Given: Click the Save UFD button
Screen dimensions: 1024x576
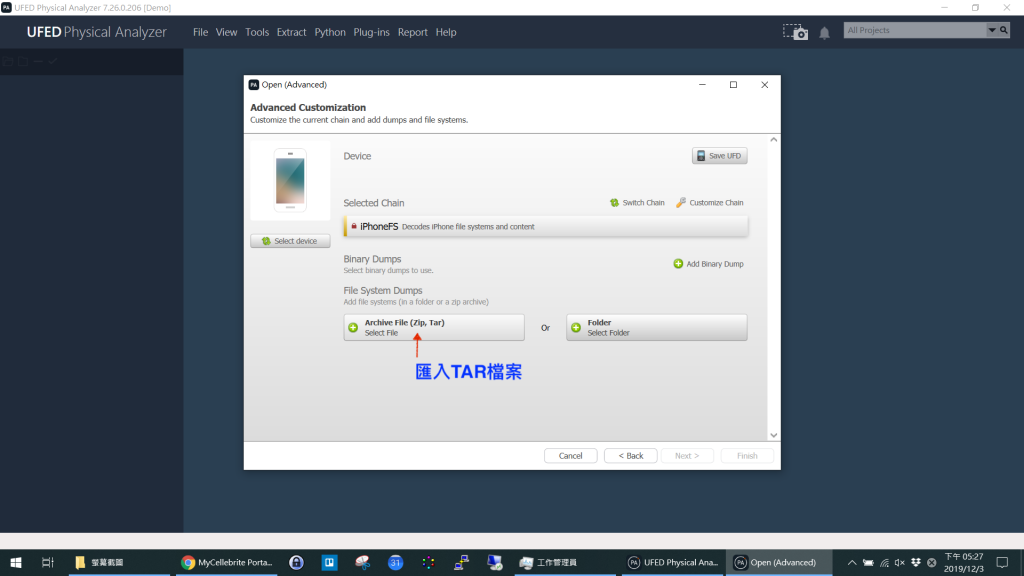Looking at the screenshot, I should (x=719, y=156).
